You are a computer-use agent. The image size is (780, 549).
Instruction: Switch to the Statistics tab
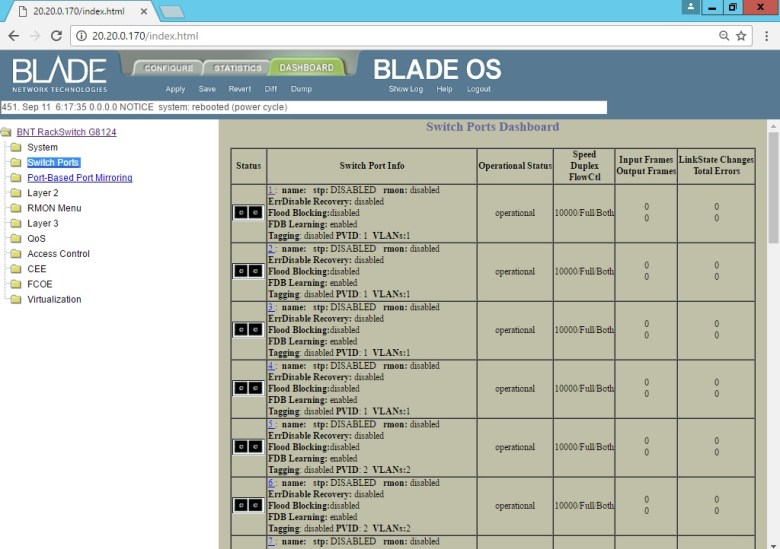click(x=237, y=68)
